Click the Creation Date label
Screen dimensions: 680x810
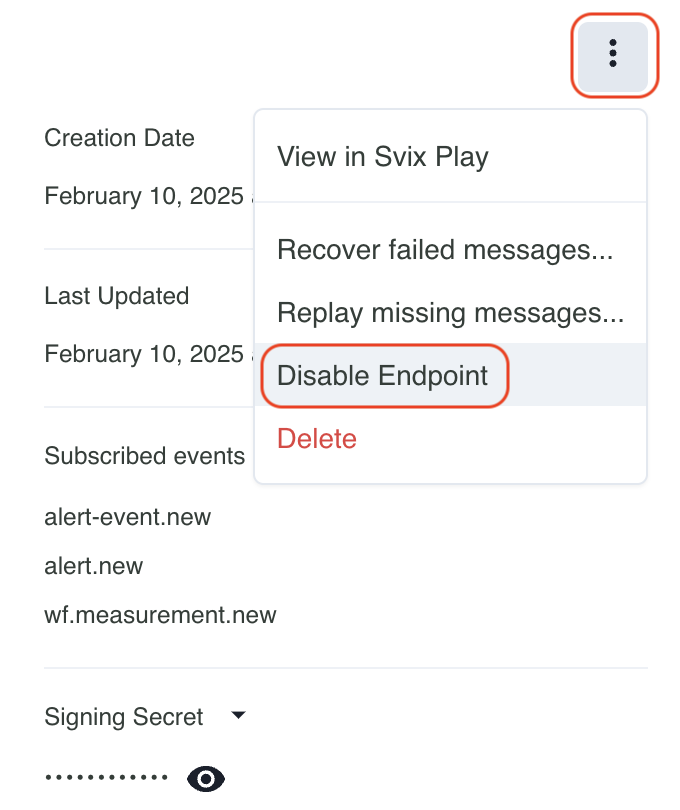coord(119,138)
